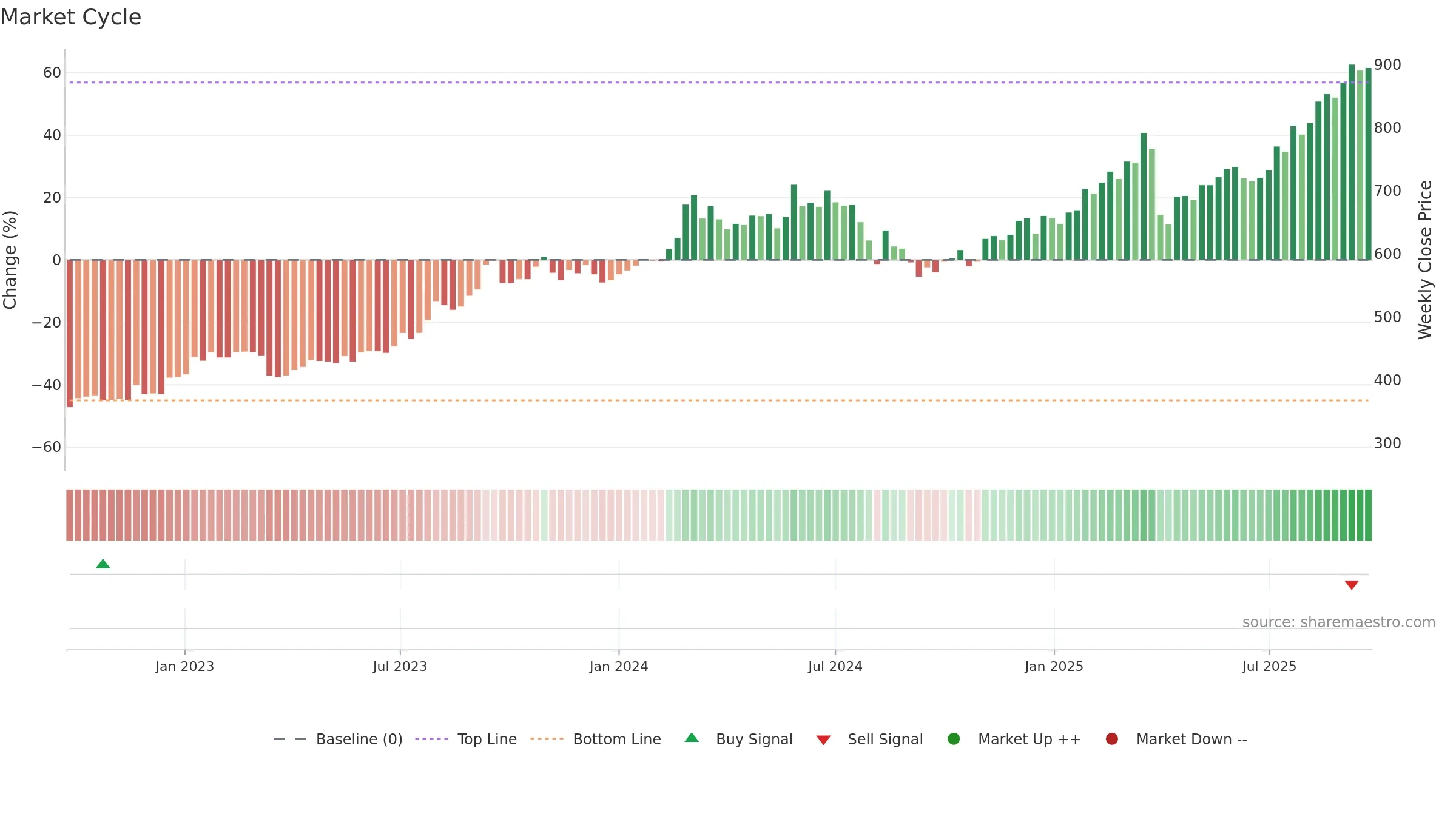The height and width of the screenshot is (819, 1456).
Task: Click the 60 tick on Change axis
Action: (52, 73)
